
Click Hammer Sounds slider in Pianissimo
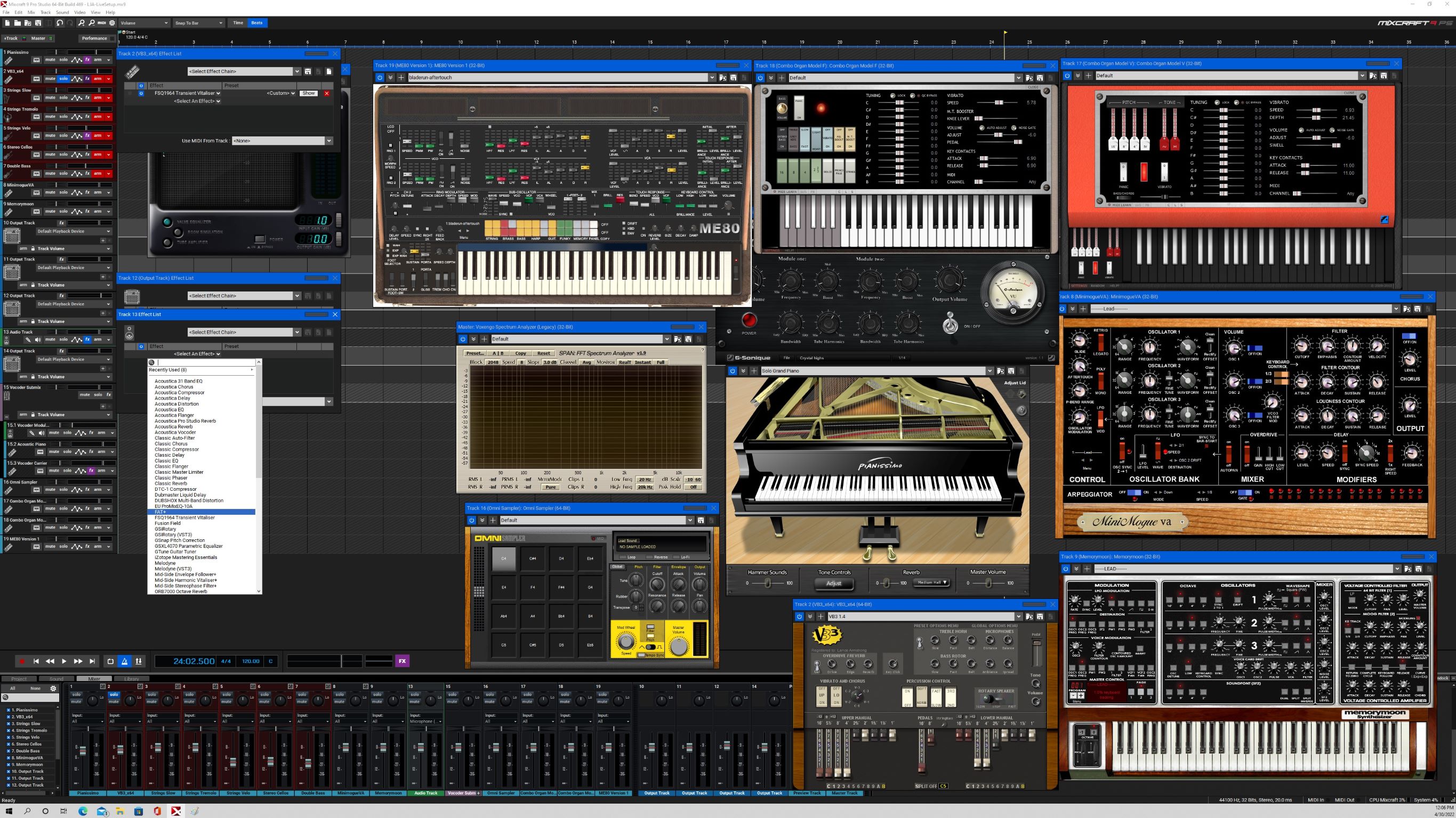(x=768, y=583)
